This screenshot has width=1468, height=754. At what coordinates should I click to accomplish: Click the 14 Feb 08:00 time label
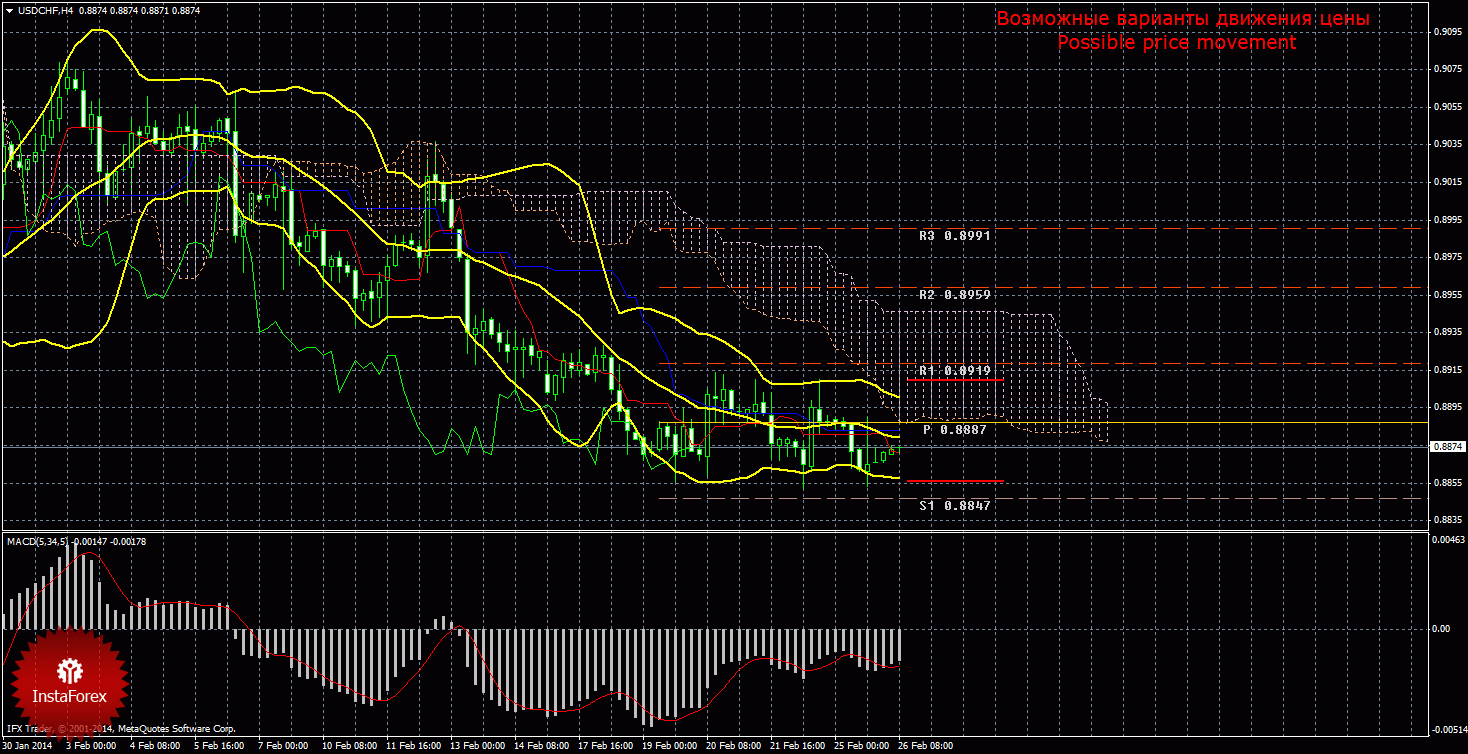click(541, 746)
